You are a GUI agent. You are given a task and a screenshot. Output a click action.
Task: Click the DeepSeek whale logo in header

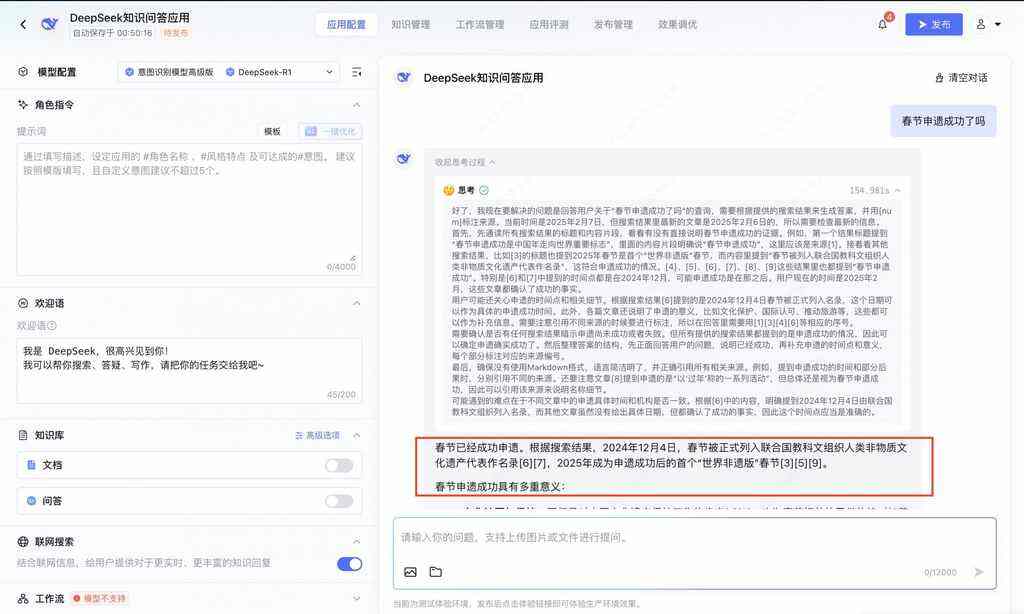(x=50, y=24)
